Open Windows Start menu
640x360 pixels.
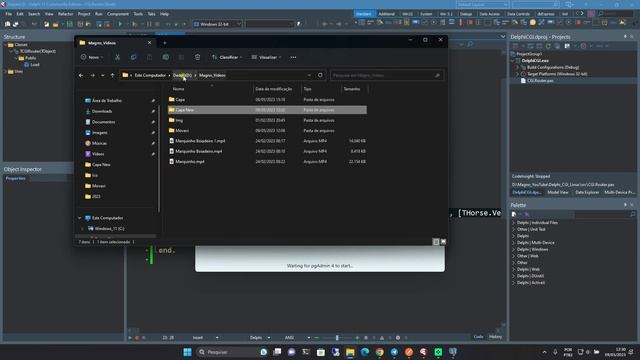pos(187,352)
